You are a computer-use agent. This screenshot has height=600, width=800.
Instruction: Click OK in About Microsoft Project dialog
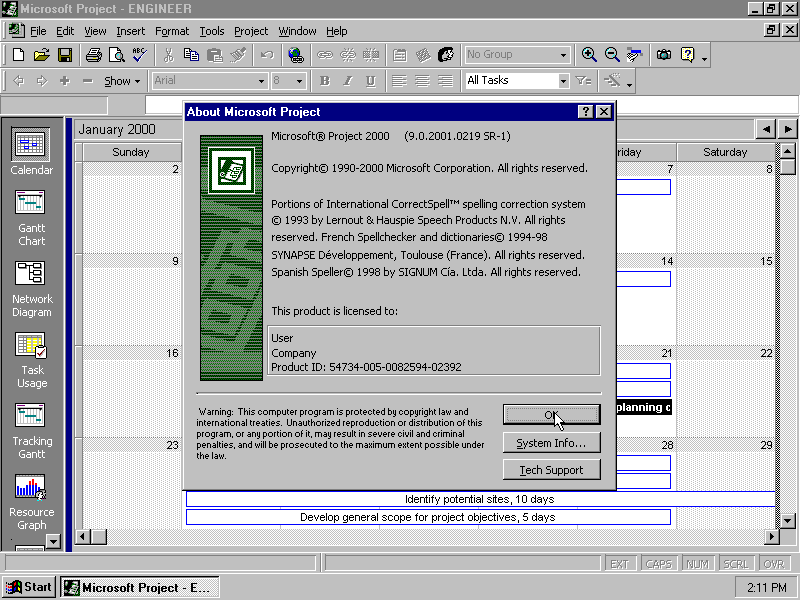pos(552,415)
